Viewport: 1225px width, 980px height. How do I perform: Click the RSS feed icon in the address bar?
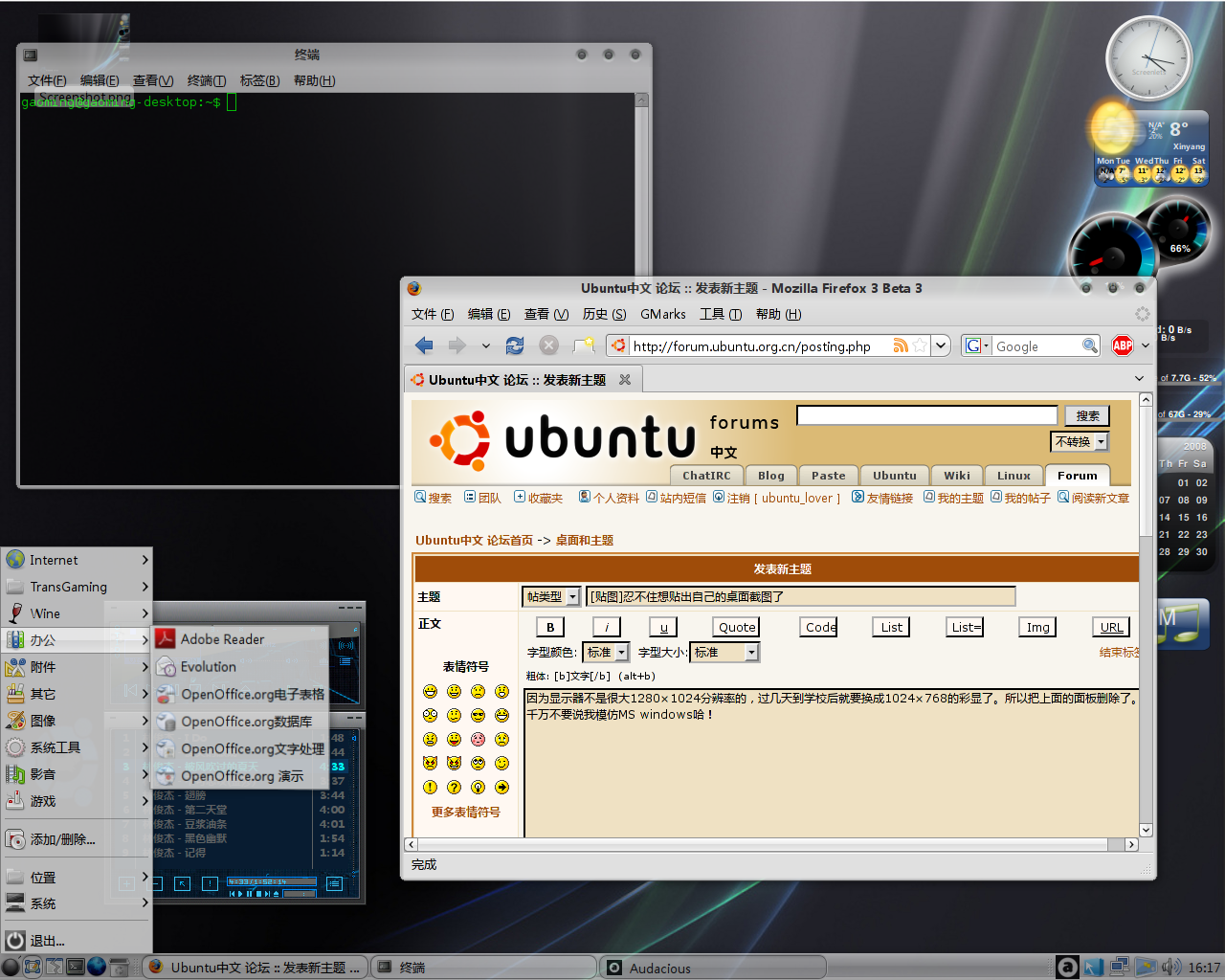point(901,345)
